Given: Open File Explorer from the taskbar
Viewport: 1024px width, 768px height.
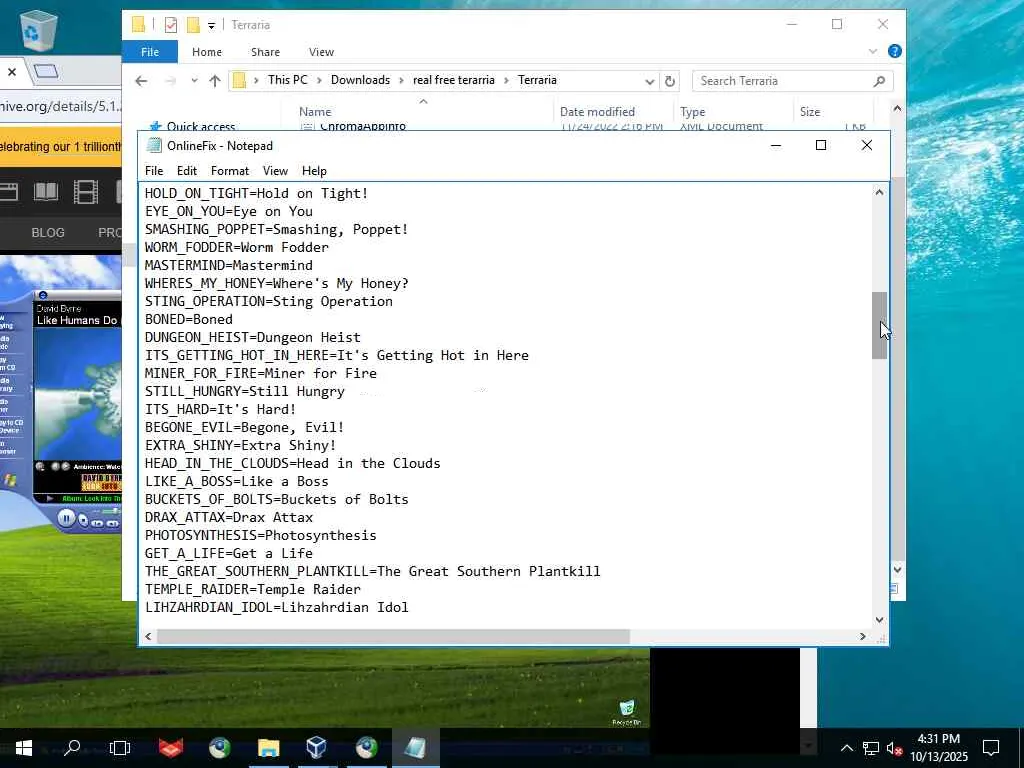Looking at the screenshot, I should [x=268, y=748].
